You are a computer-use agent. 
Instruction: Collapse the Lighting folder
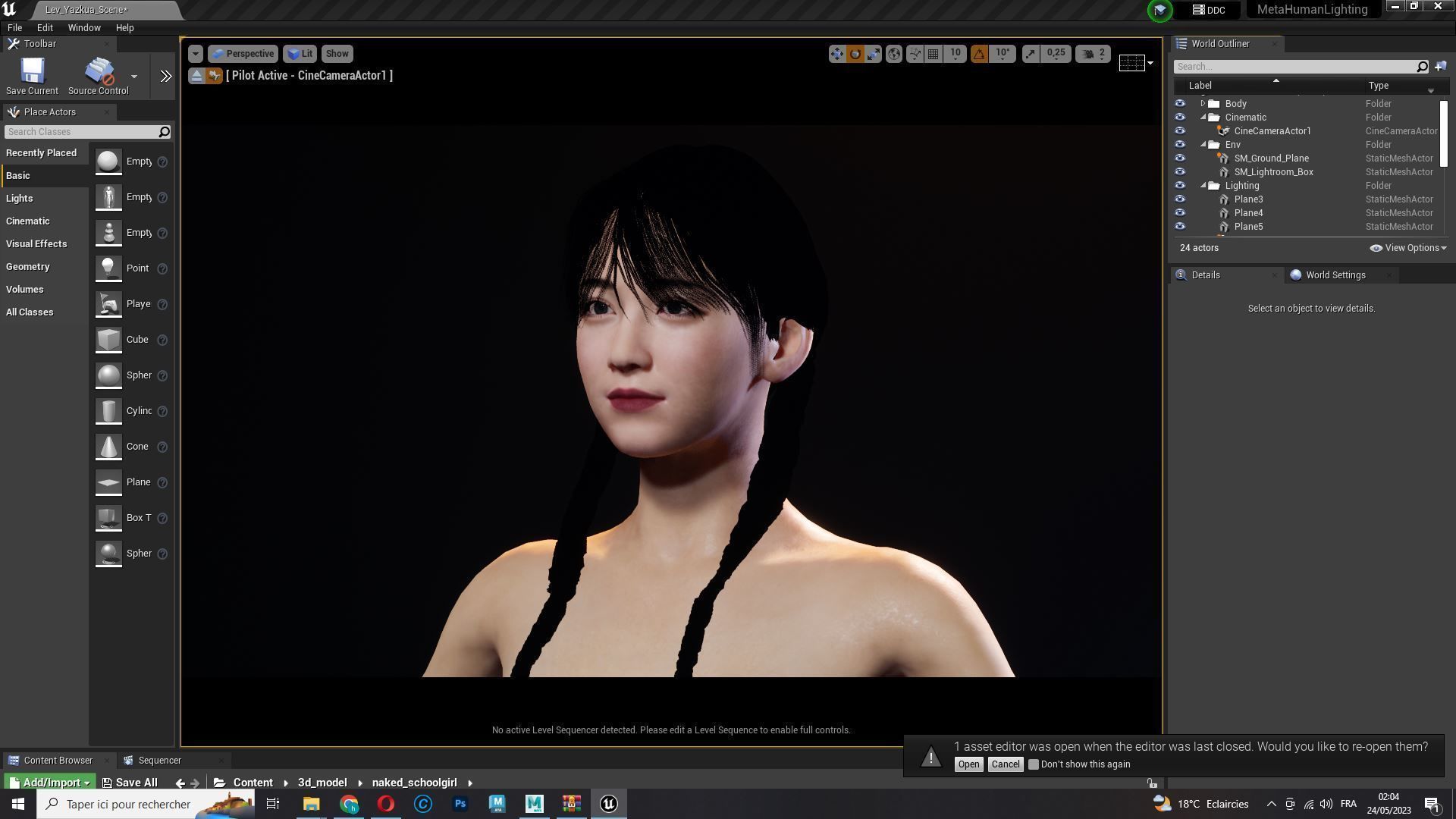pos(1203,186)
